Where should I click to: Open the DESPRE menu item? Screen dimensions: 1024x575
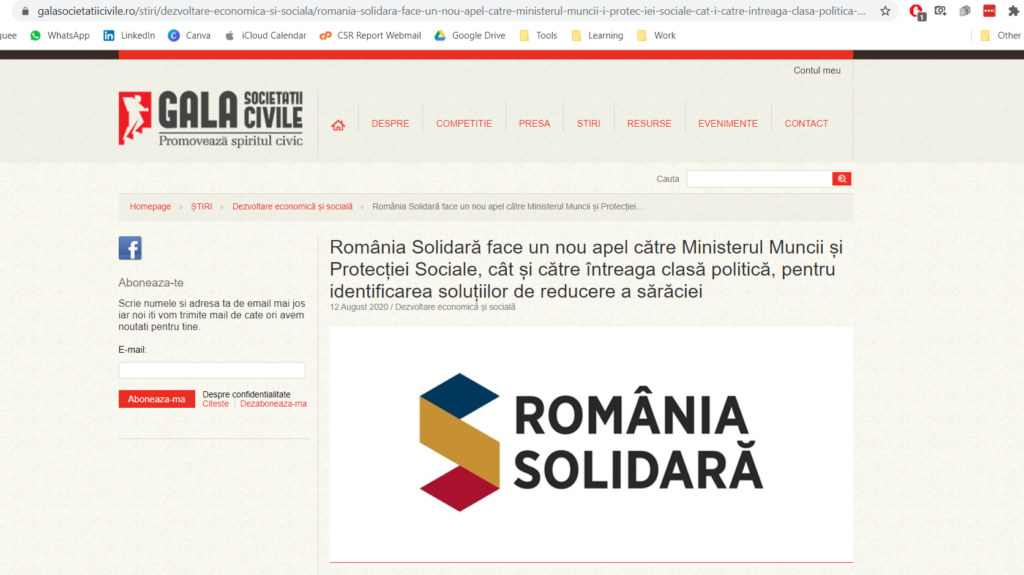[390, 123]
